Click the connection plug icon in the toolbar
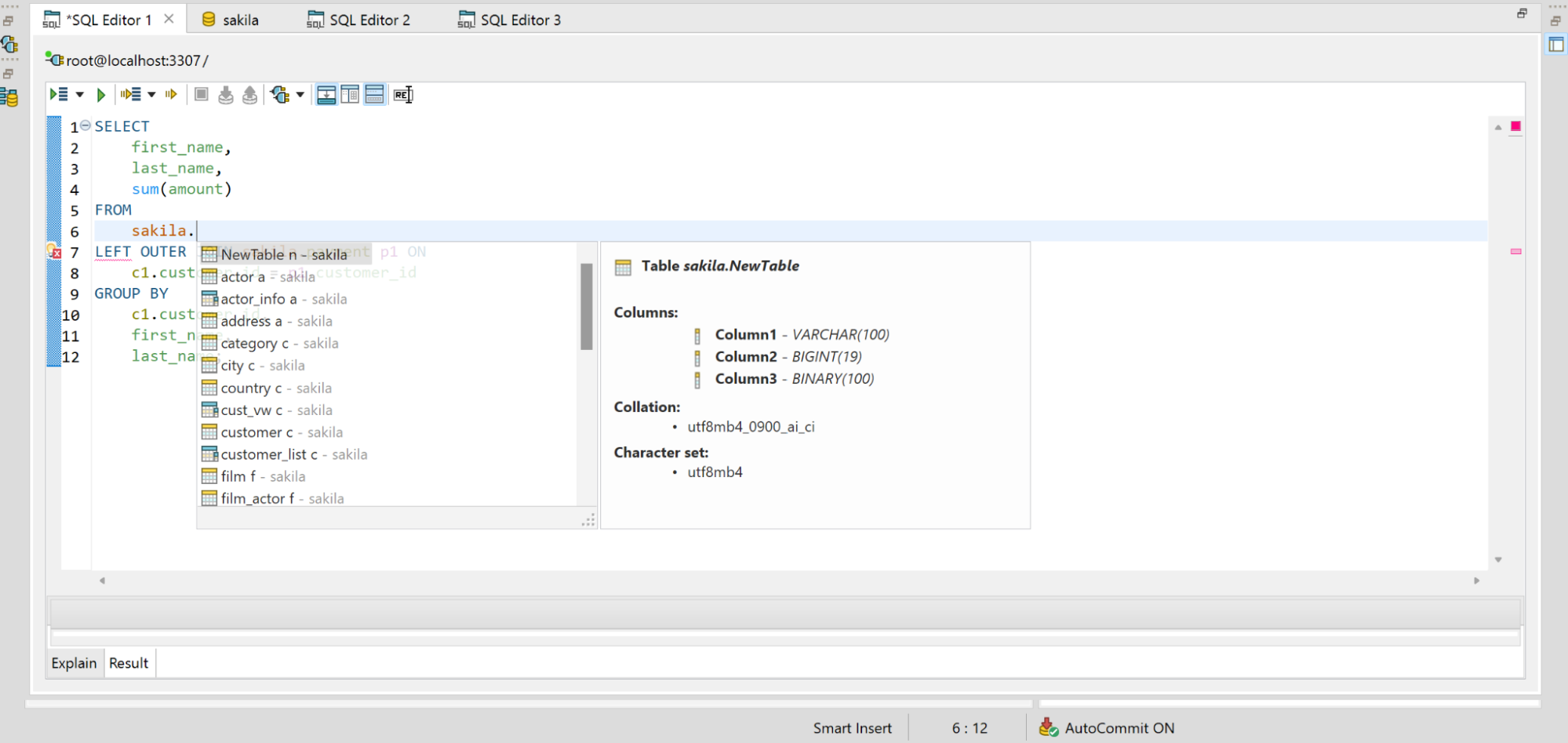The width and height of the screenshot is (1568, 743). coord(280,95)
